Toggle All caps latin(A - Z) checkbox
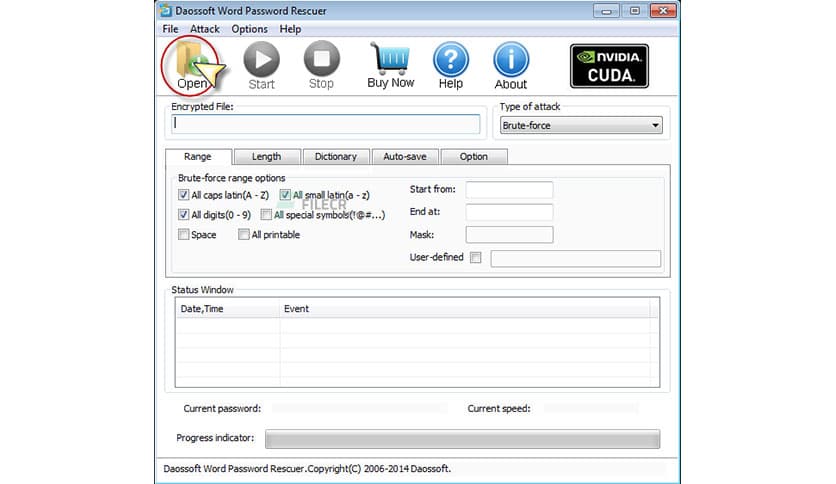Viewport: 836px width, 484px height. pos(183,195)
